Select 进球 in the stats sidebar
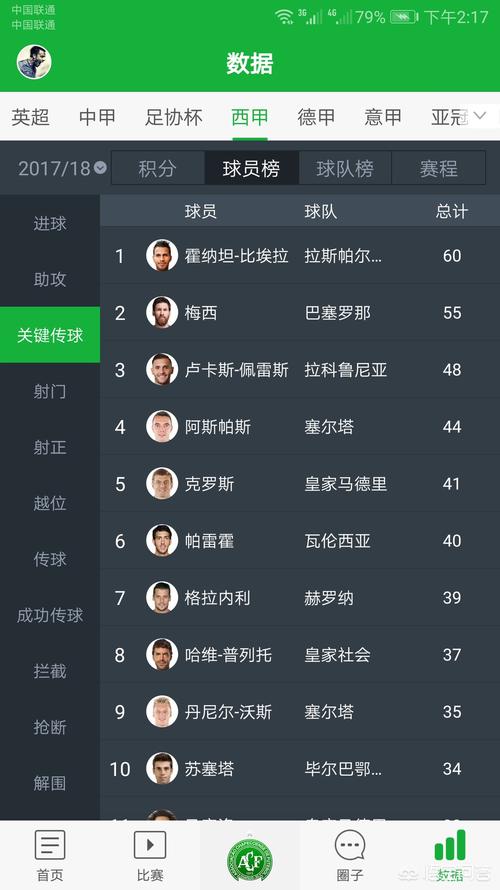Viewport: 500px width, 890px height. point(50,224)
